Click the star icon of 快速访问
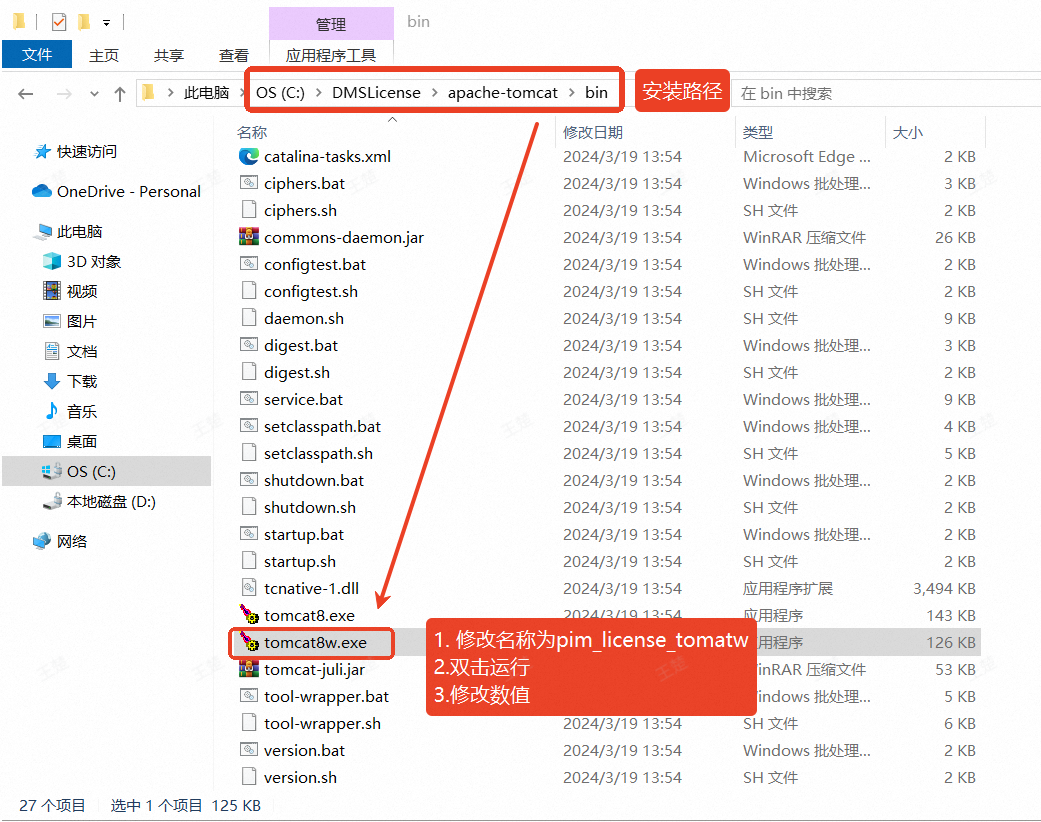Image resolution: width=1041 pixels, height=822 pixels. pyautogui.click(x=42, y=152)
